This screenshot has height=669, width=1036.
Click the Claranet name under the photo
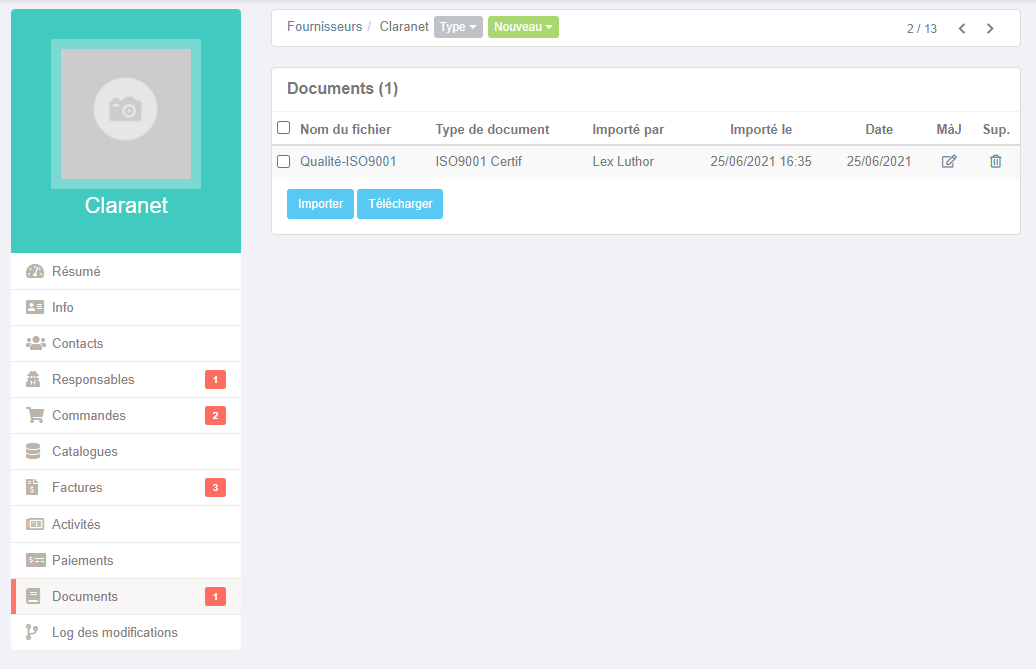pos(126,205)
